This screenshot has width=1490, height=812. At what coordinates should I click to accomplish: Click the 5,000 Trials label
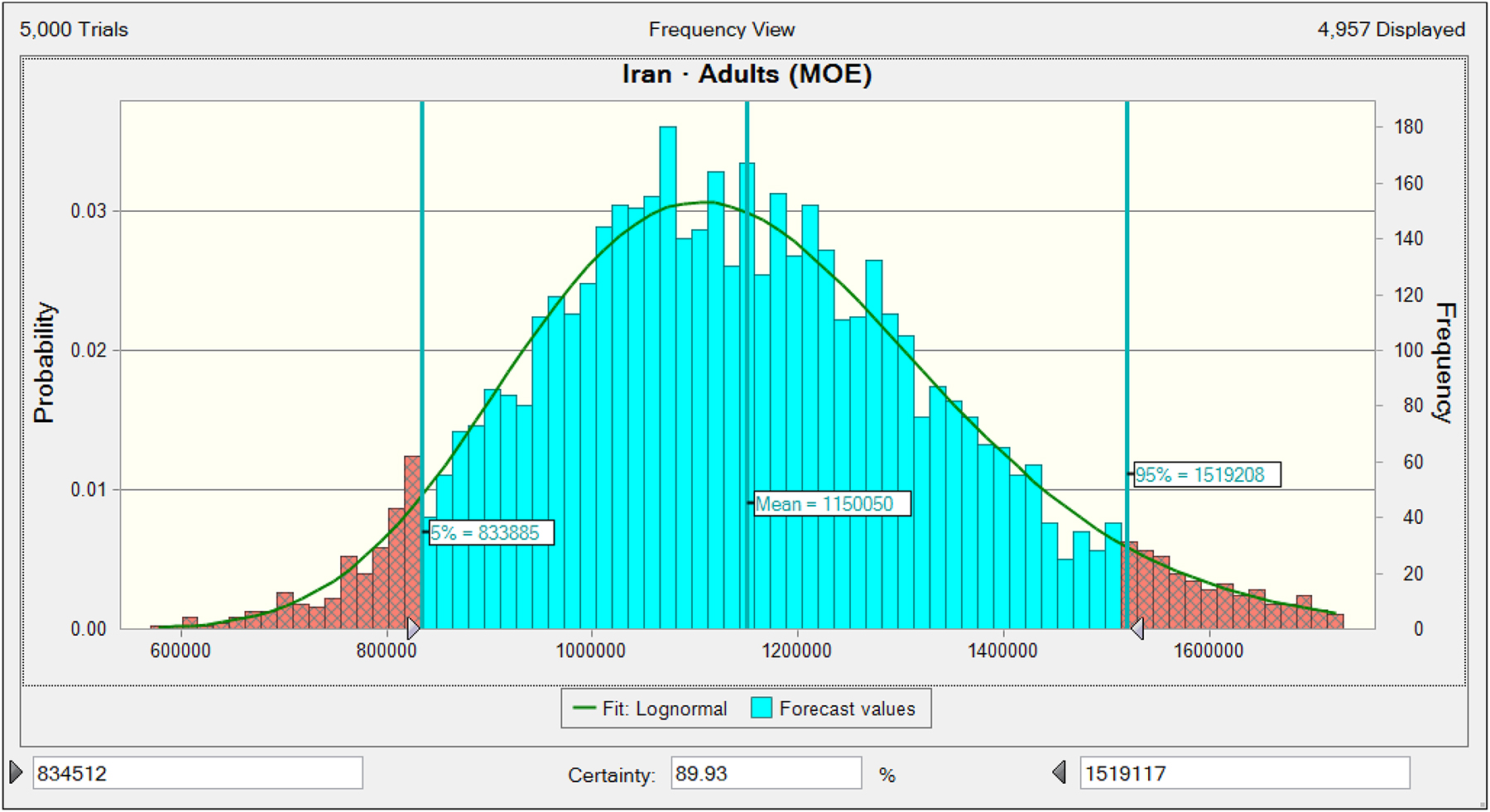(74, 30)
